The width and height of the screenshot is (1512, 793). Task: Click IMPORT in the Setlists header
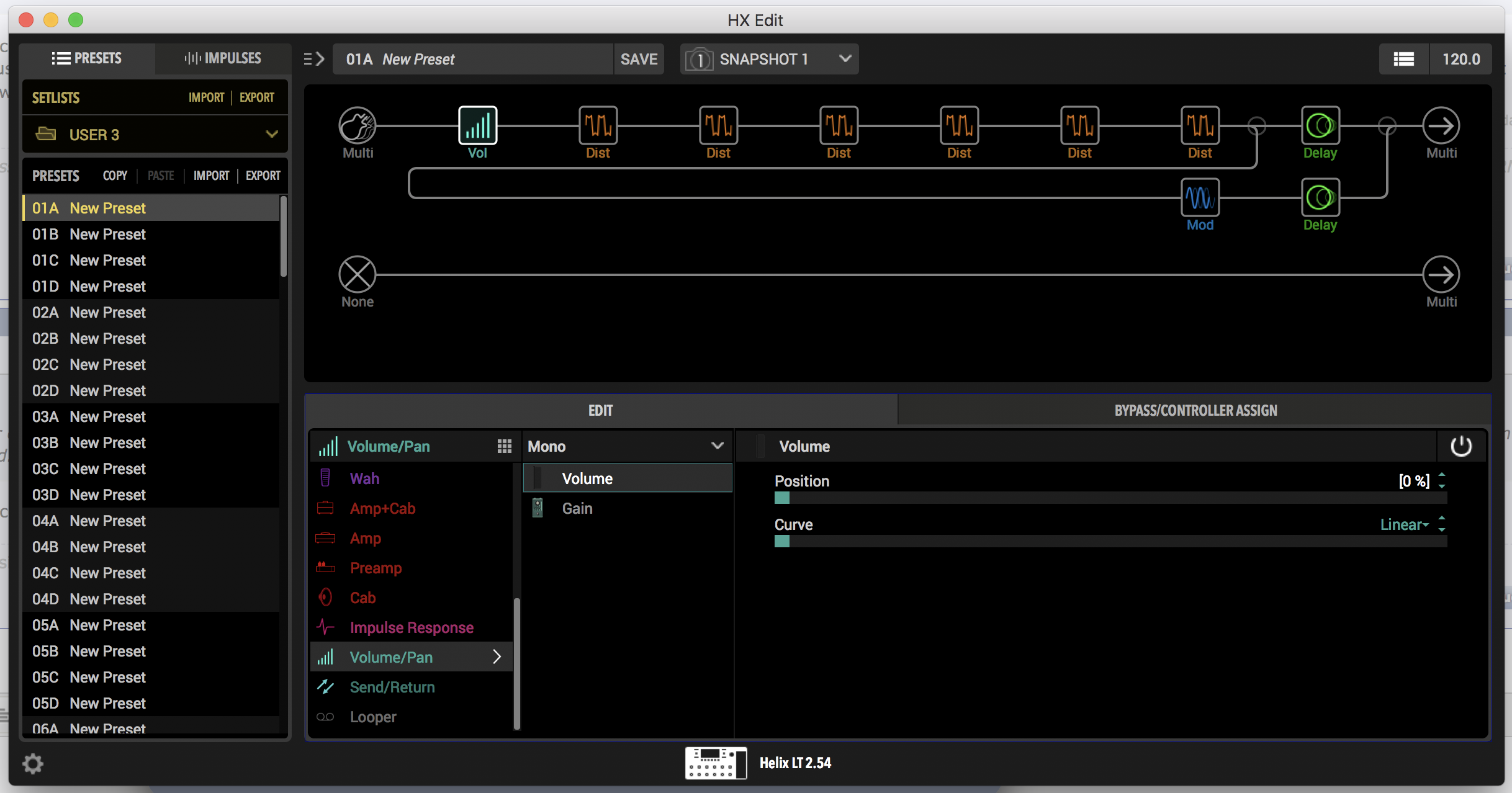tap(206, 97)
